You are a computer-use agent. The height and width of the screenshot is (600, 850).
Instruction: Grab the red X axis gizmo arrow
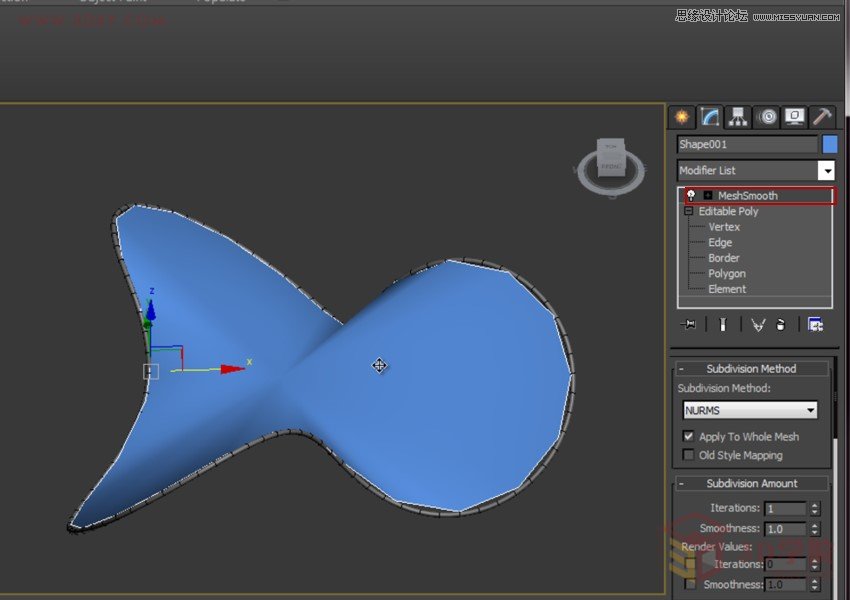click(x=233, y=369)
